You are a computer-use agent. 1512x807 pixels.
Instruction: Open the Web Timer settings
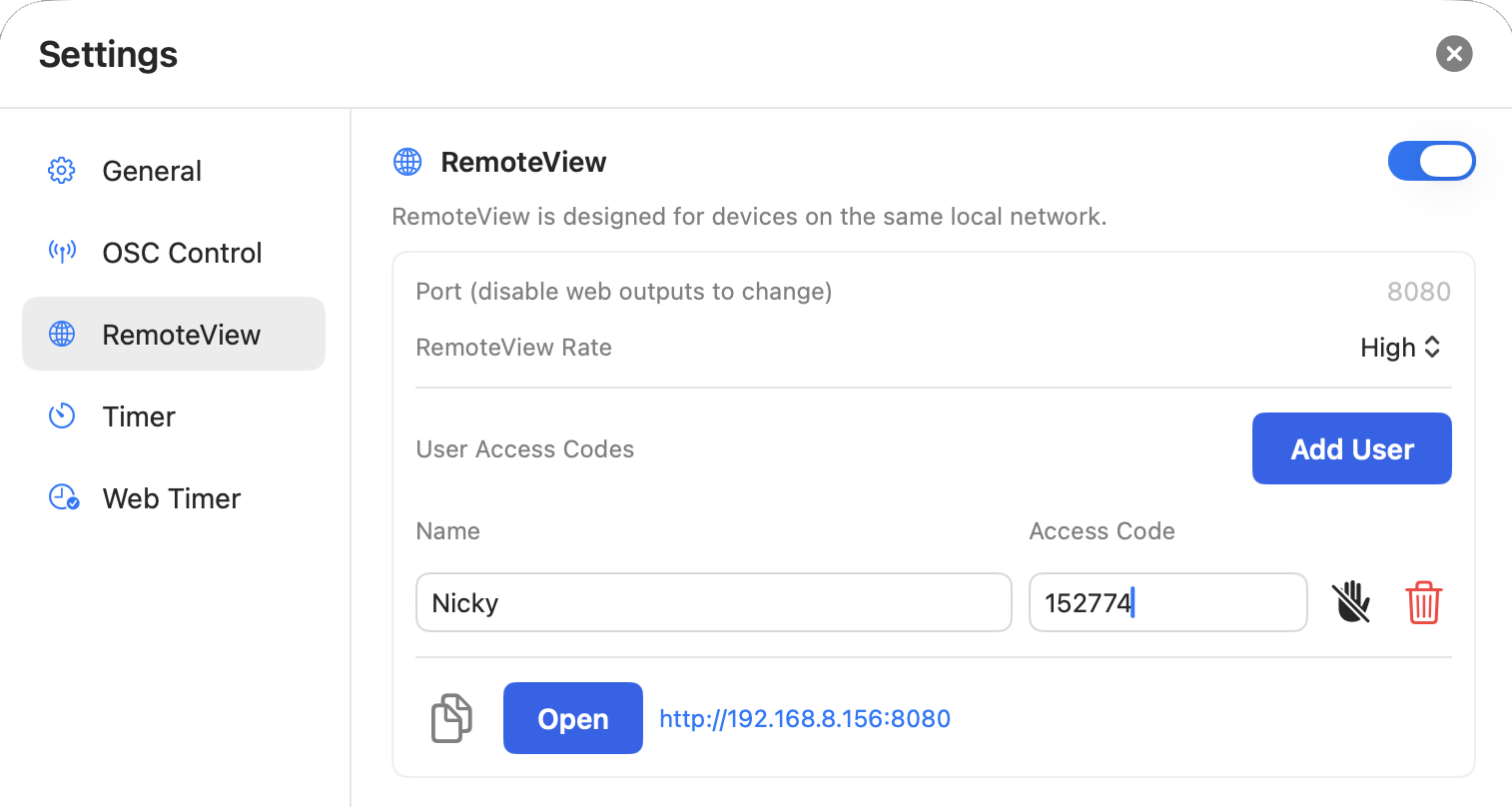174,498
